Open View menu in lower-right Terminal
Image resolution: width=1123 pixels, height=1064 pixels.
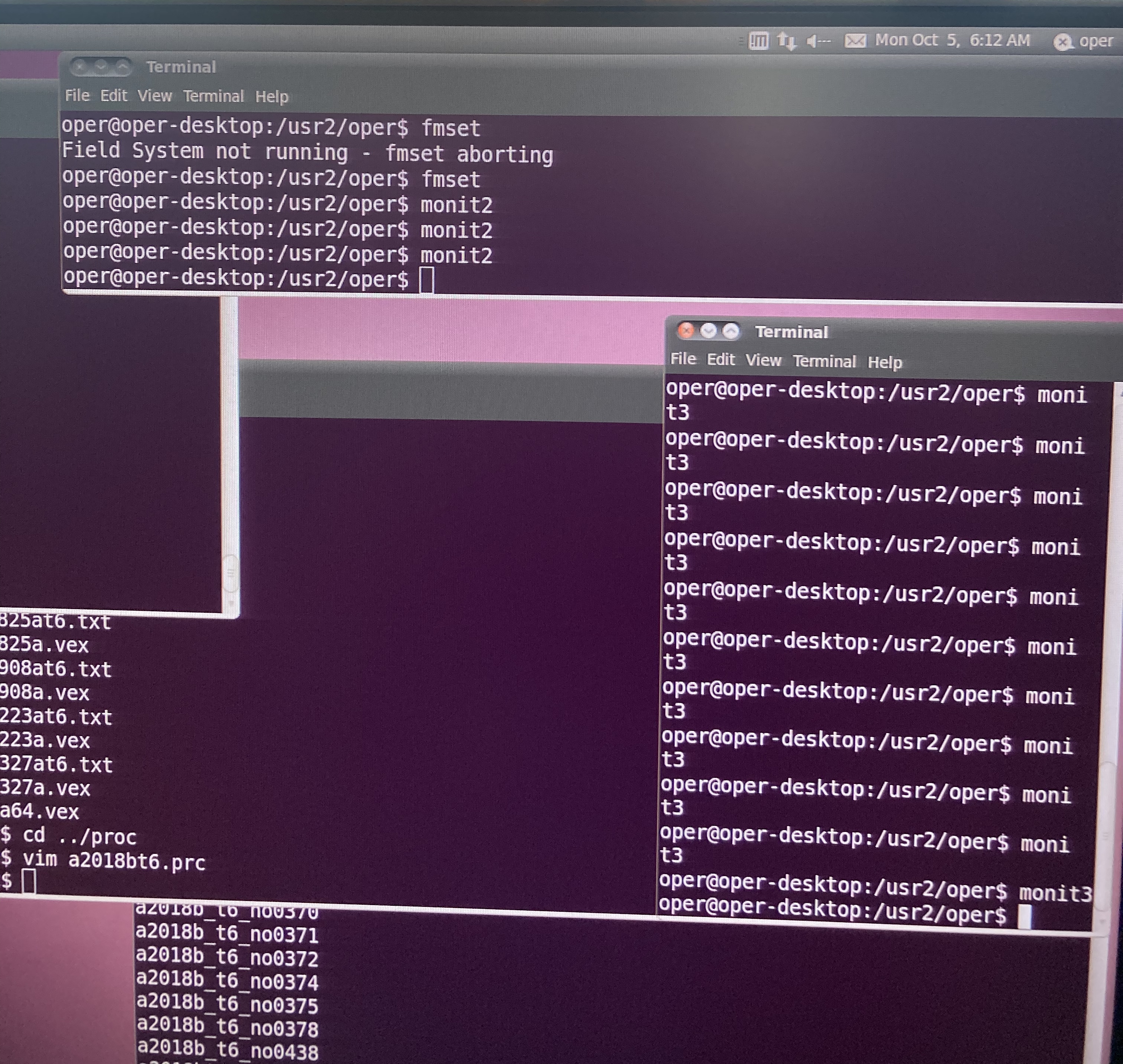point(763,360)
